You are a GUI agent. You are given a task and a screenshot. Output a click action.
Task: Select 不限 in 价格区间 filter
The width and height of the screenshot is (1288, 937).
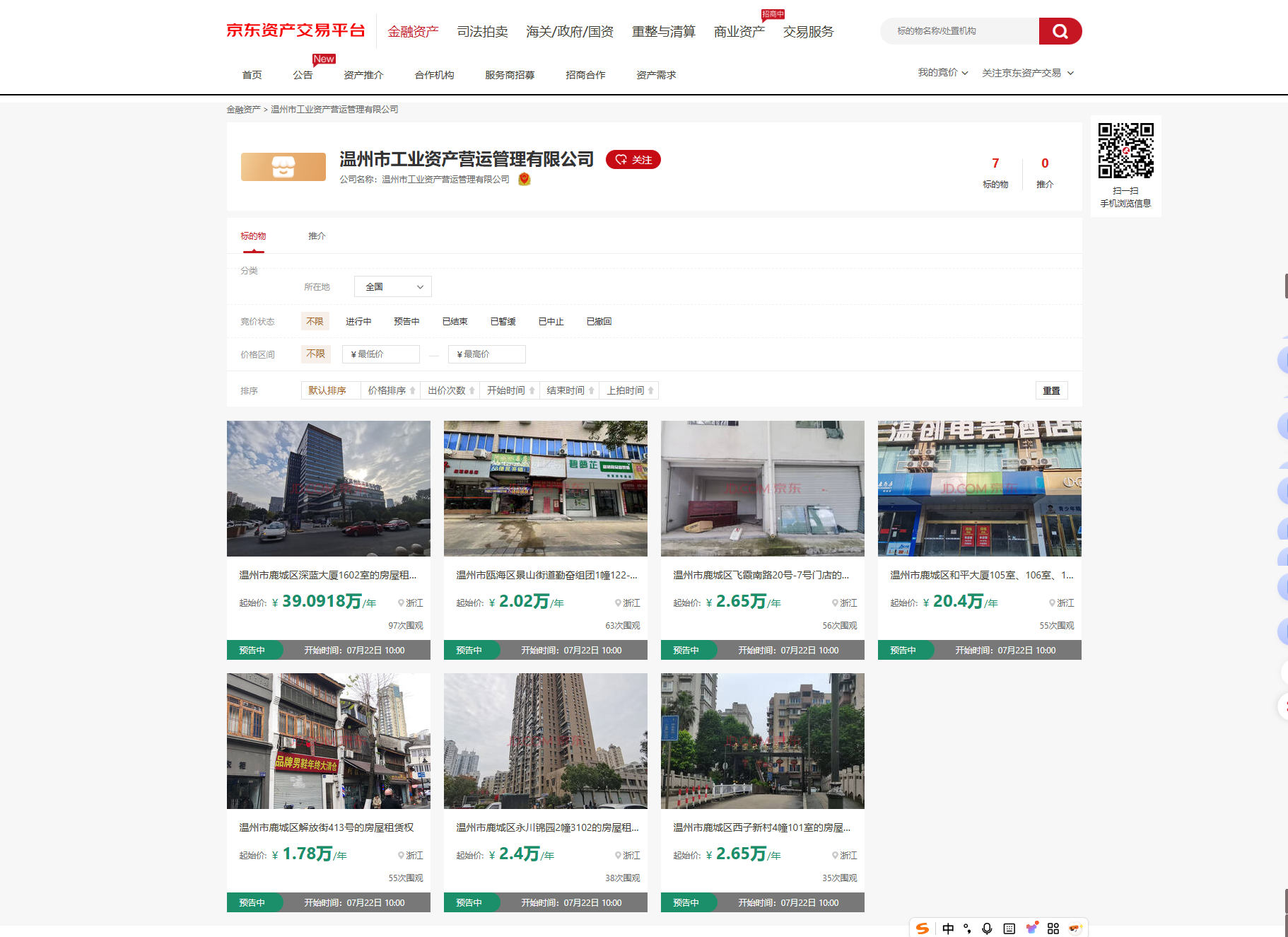click(x=315, y=354)
